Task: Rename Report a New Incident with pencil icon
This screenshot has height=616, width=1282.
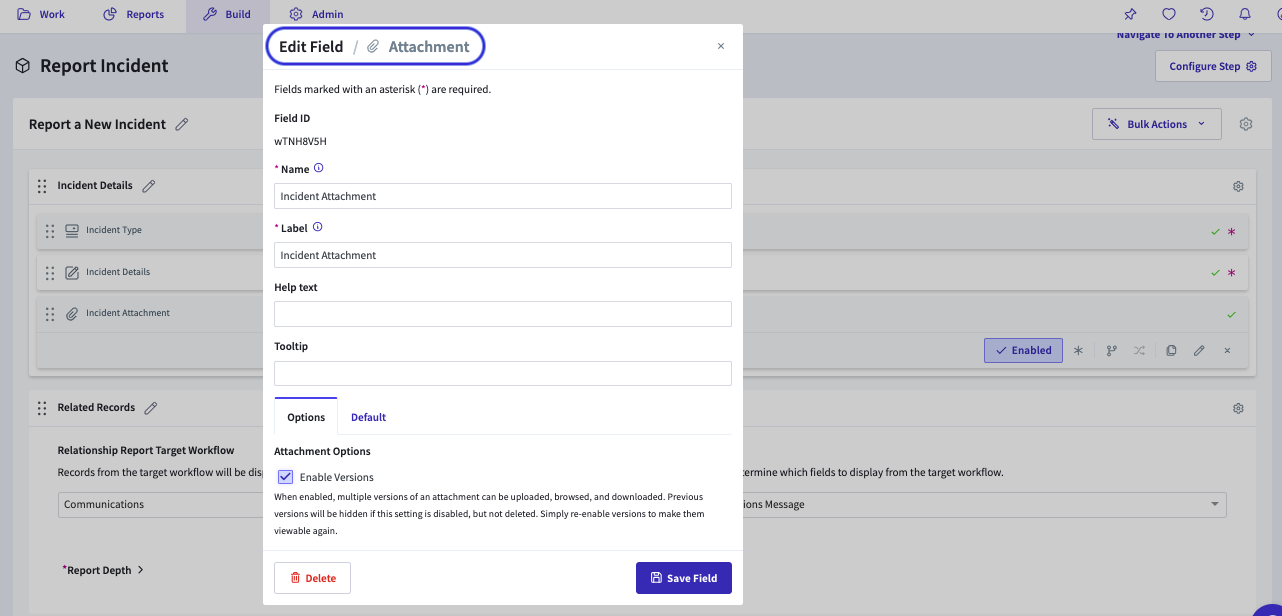Action: coord(182,124)
